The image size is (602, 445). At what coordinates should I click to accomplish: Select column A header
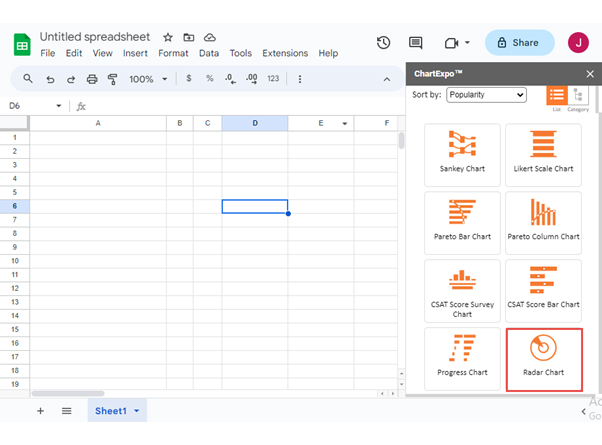[x=98, y=123]
